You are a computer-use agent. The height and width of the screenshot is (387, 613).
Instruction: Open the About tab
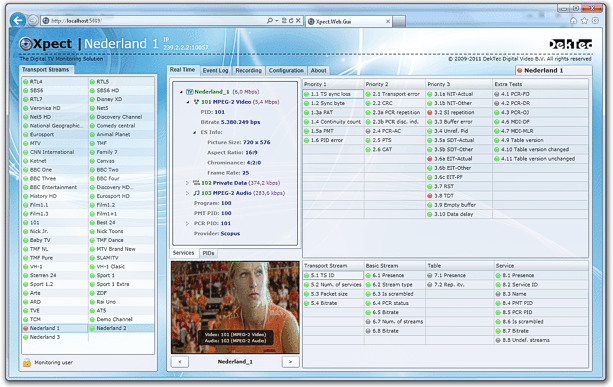(x=319, y=71)
